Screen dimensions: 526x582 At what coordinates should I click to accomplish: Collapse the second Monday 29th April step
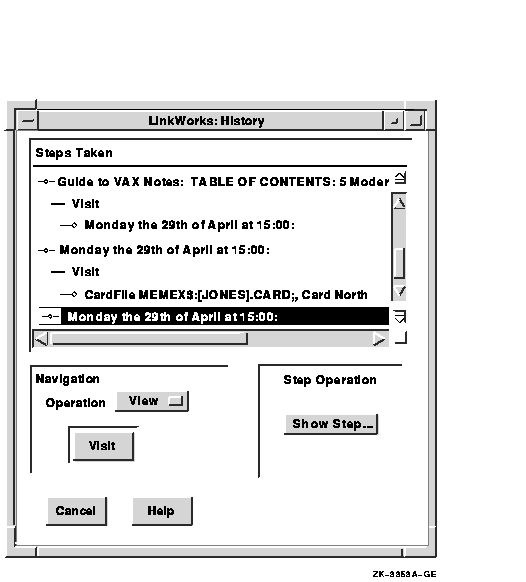pos(46,251)
